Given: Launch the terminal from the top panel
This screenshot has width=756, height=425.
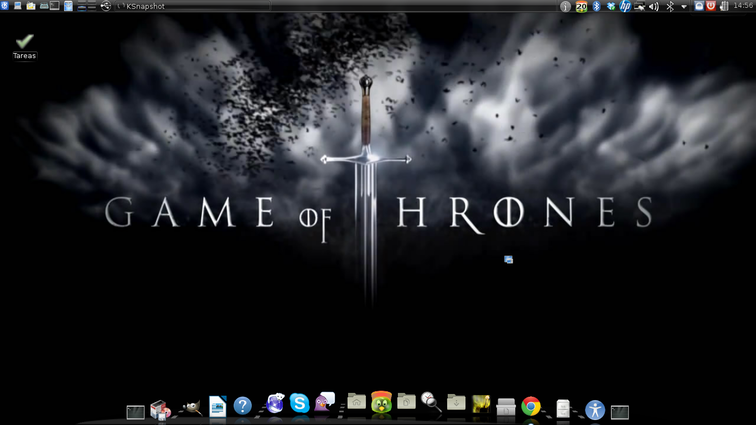Looking at the screenshot, I should click(x=55, y=6).
